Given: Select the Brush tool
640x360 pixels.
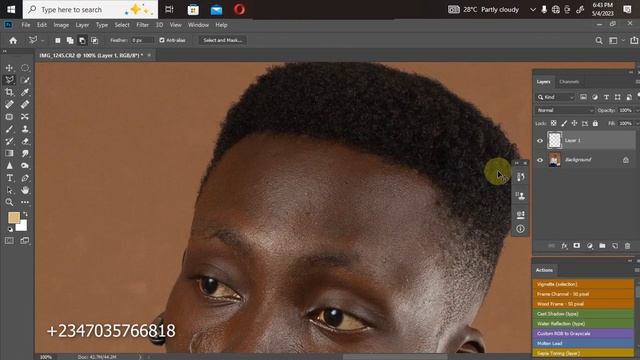Looking at the screenshot, I should coord(9,129).
